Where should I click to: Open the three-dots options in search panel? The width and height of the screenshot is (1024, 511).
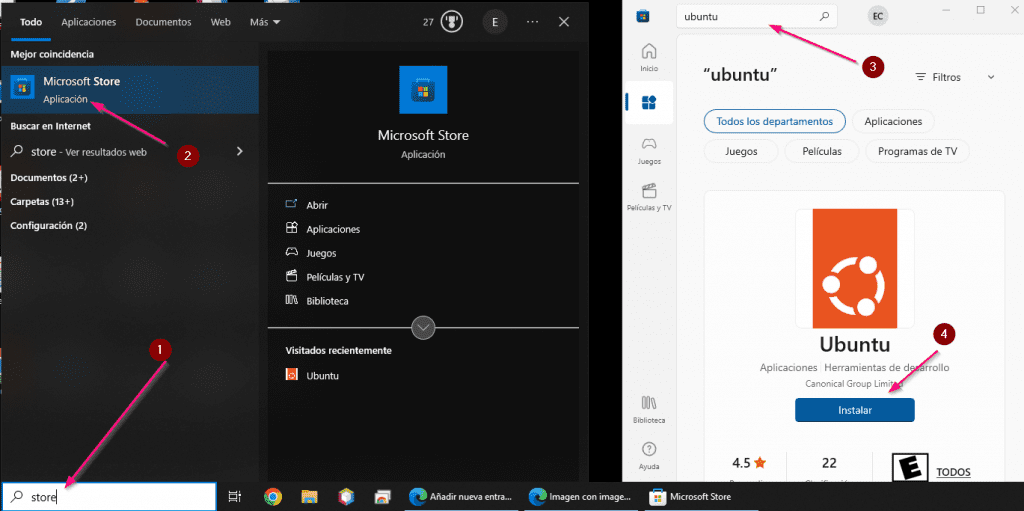click(x=532, y=22)
